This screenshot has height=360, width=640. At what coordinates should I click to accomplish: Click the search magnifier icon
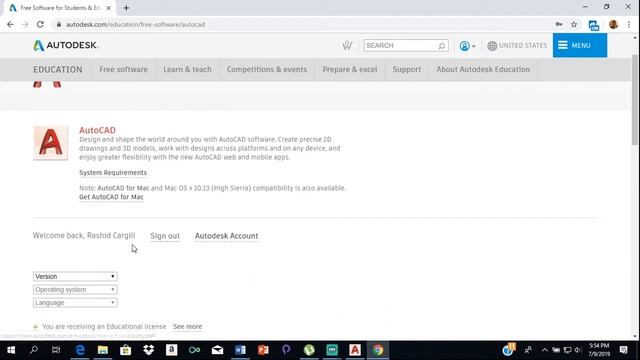[x=442, y=46]
